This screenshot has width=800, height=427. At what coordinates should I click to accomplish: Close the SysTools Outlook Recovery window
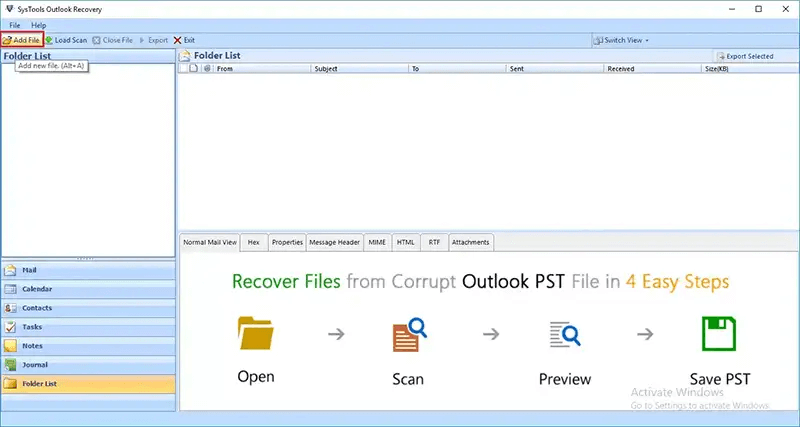(x=786, y=9)
